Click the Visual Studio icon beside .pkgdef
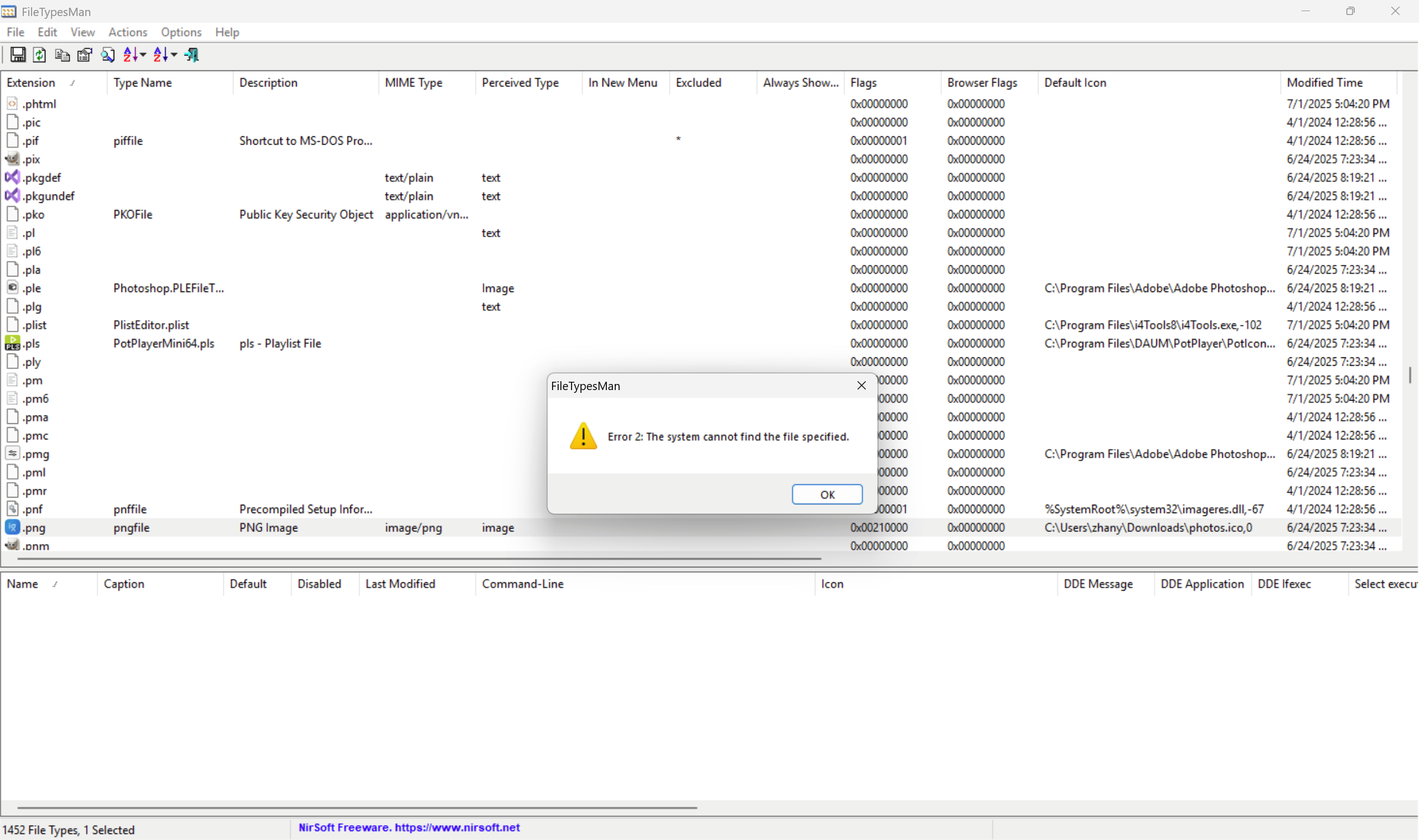1419x840 pixels. coord(12,177)
